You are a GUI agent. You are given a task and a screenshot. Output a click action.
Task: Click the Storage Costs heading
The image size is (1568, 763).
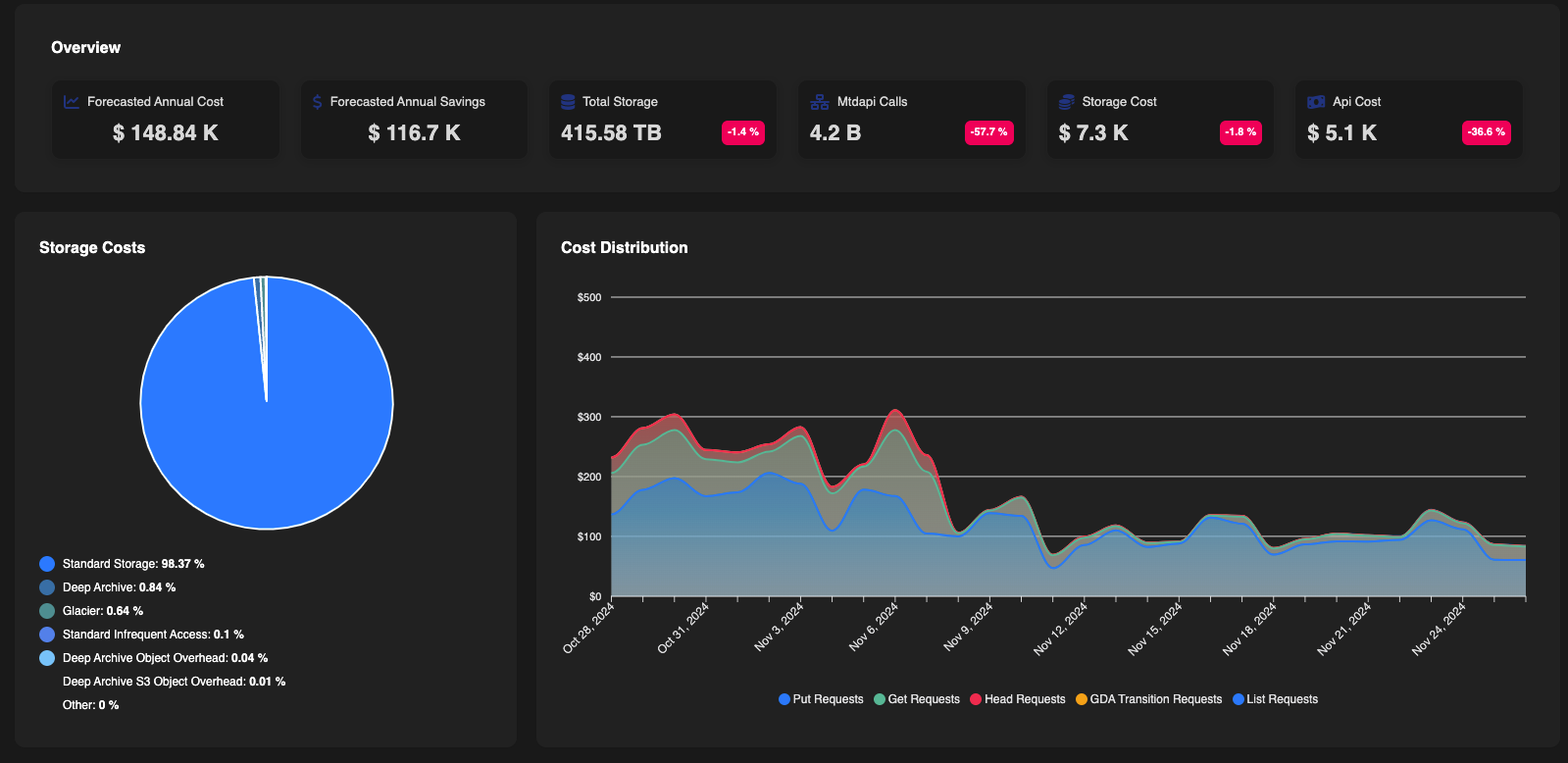[x=92, y=248]
